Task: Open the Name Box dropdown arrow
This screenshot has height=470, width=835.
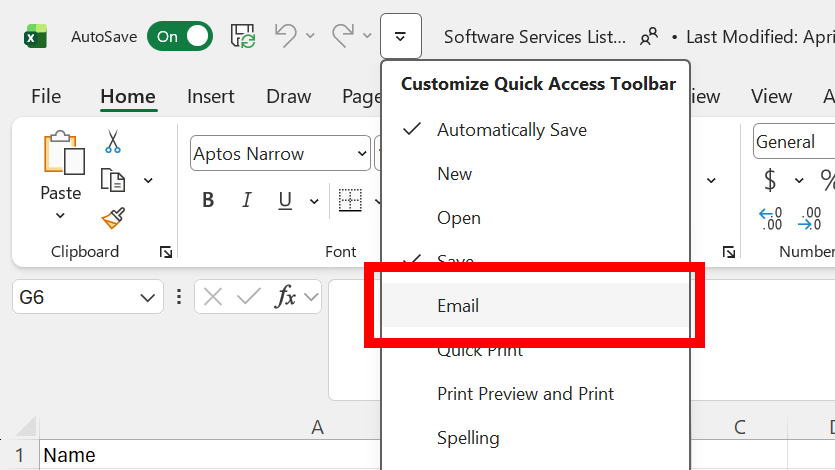Action: click(148, 298)
